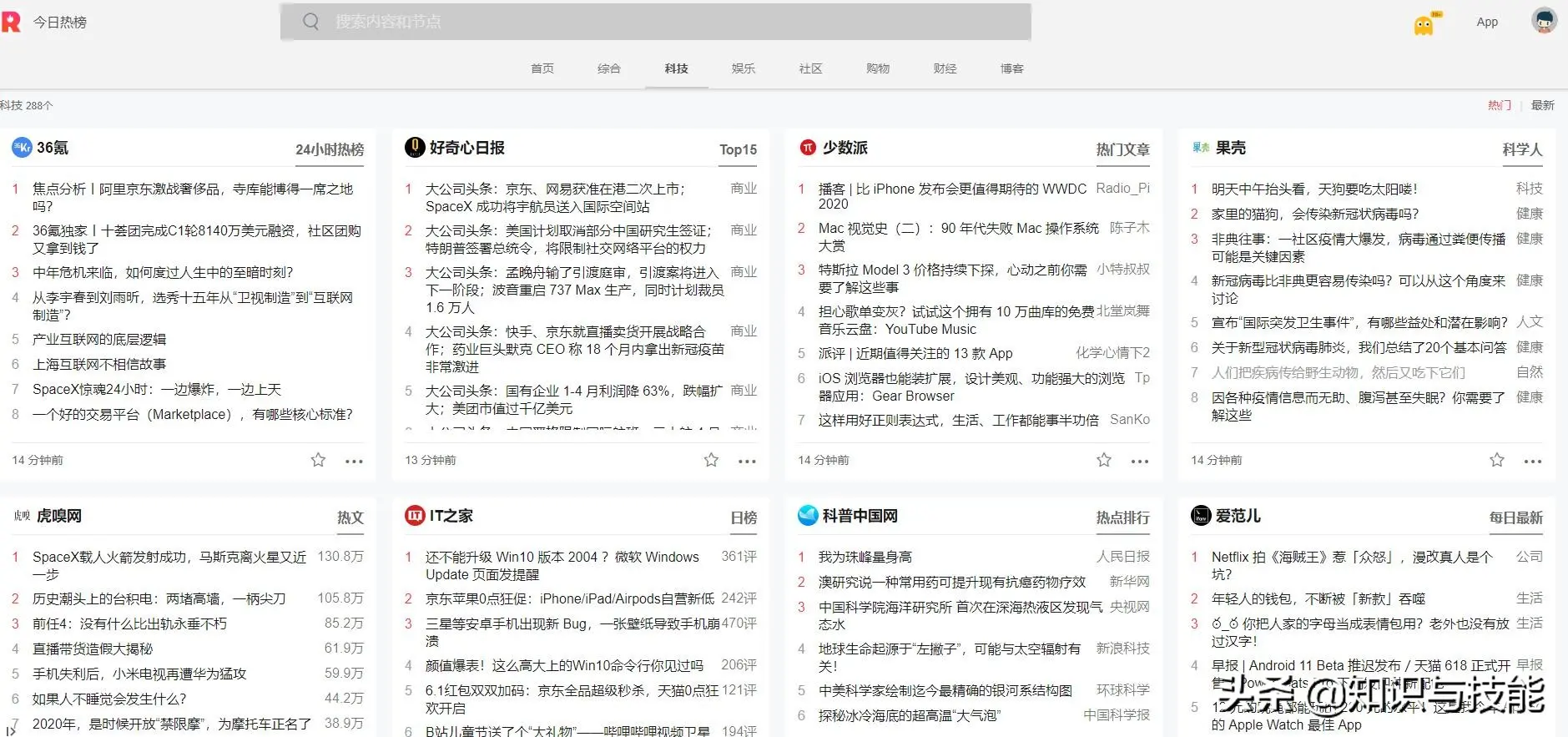The width and height of the screenshot is (1568, 737).
Task: Sort boards by 热门
Action: [x=1500, y=105]
